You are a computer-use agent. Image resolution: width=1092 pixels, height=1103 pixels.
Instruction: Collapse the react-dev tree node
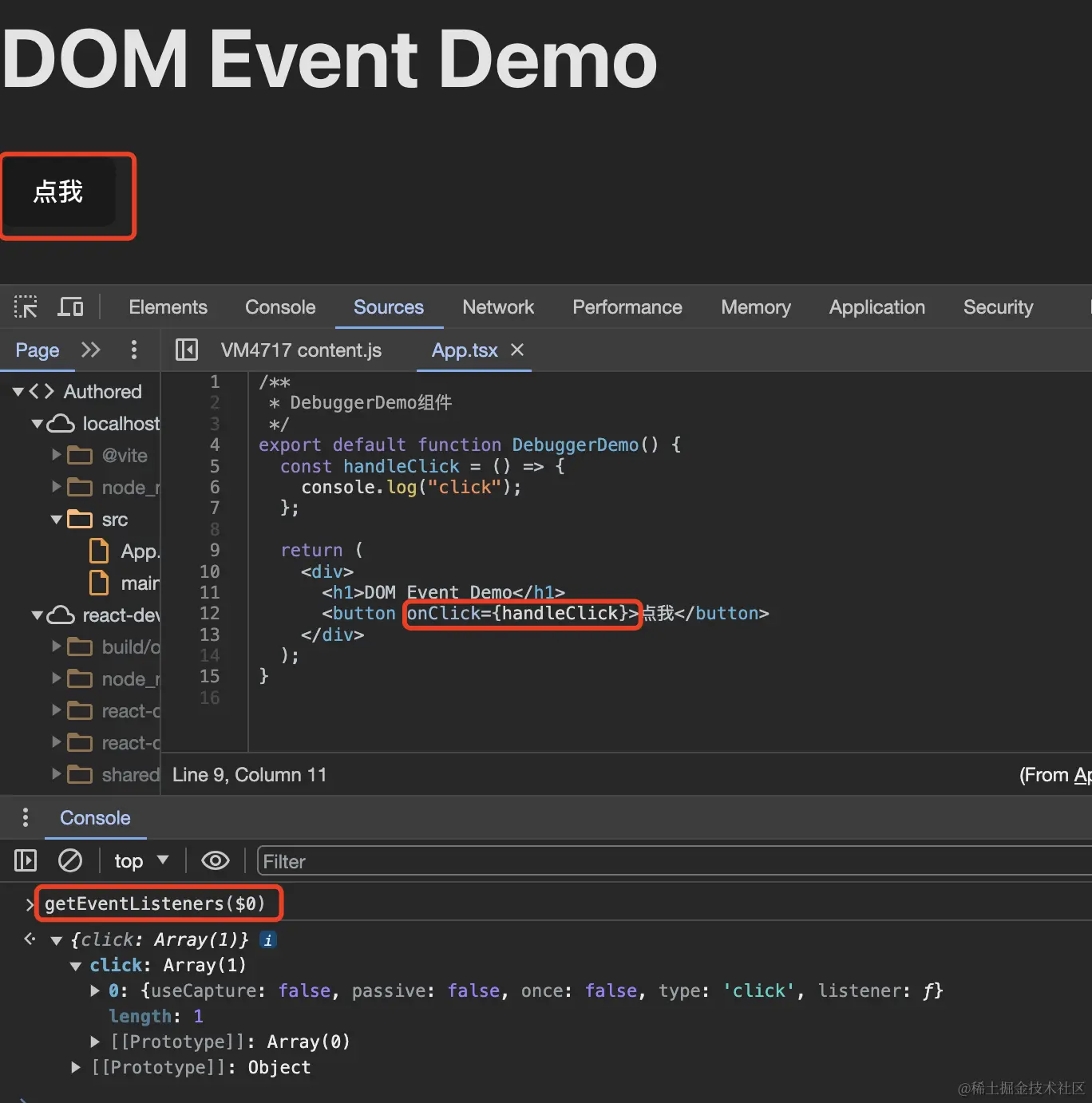click(x=38, y=615)
